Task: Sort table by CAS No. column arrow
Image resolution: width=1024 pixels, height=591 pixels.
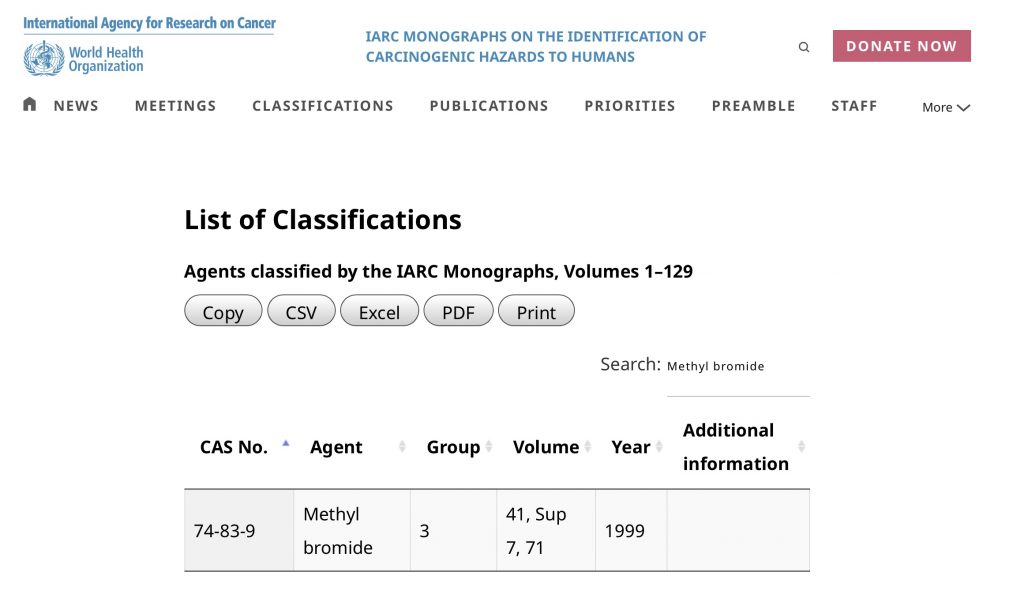Action: [286, 443]
